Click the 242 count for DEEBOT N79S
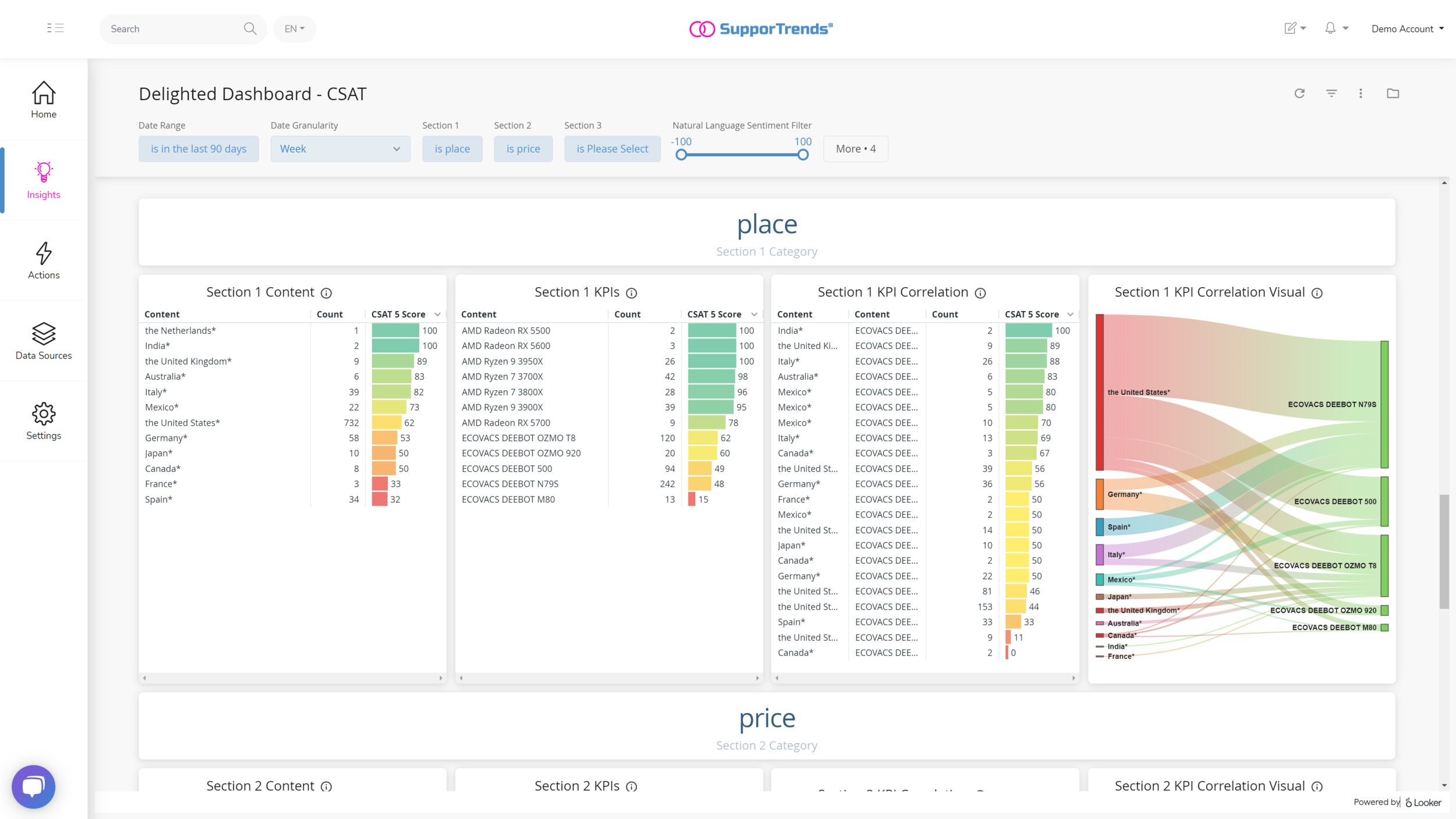1456x819 pixels. coord(667,484)
